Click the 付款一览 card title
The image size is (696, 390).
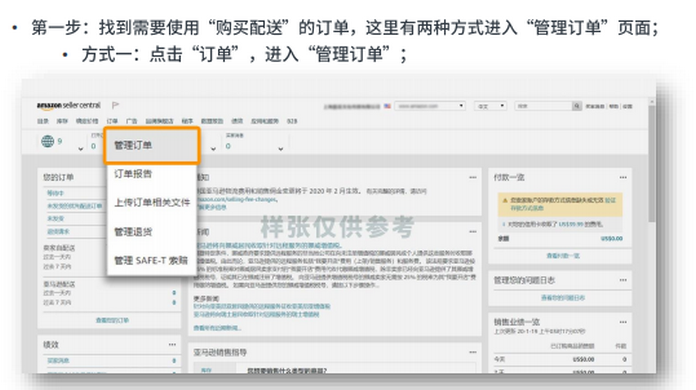tap(509, 177)
